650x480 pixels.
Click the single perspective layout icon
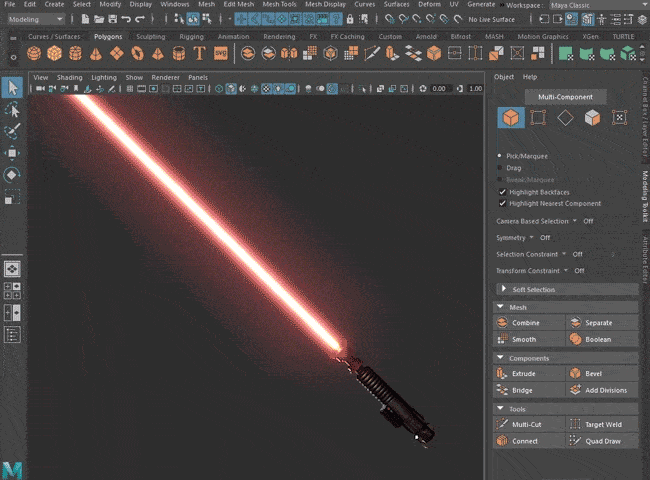click(x=12, y=269)
